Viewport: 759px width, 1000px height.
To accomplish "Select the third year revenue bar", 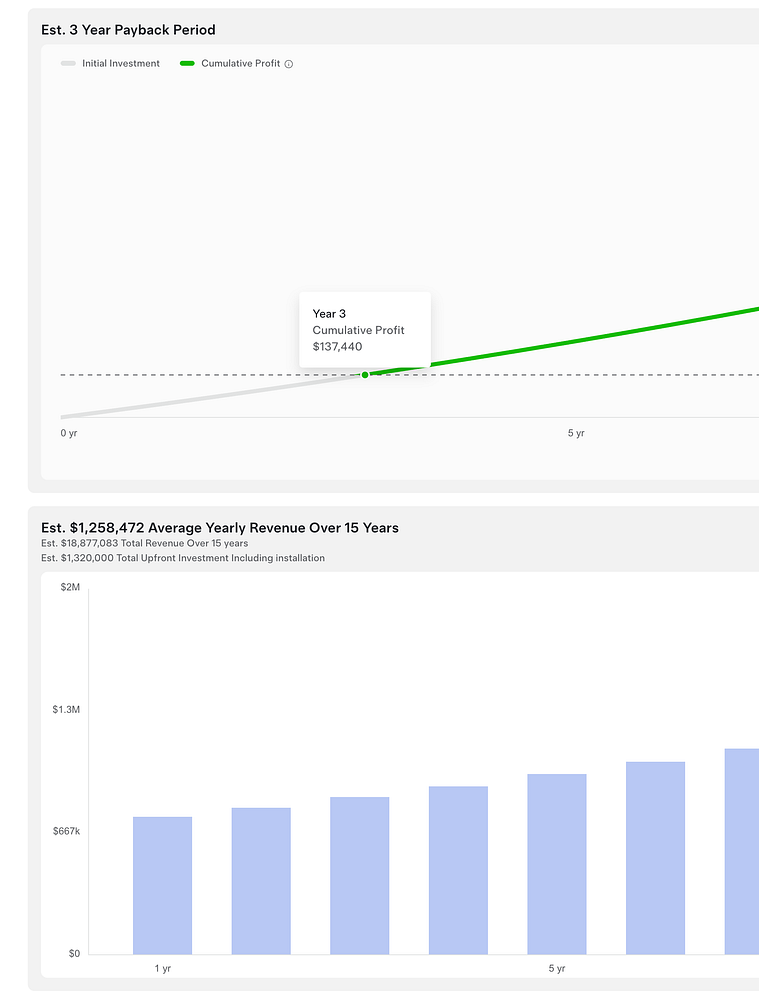I will 360,875.
